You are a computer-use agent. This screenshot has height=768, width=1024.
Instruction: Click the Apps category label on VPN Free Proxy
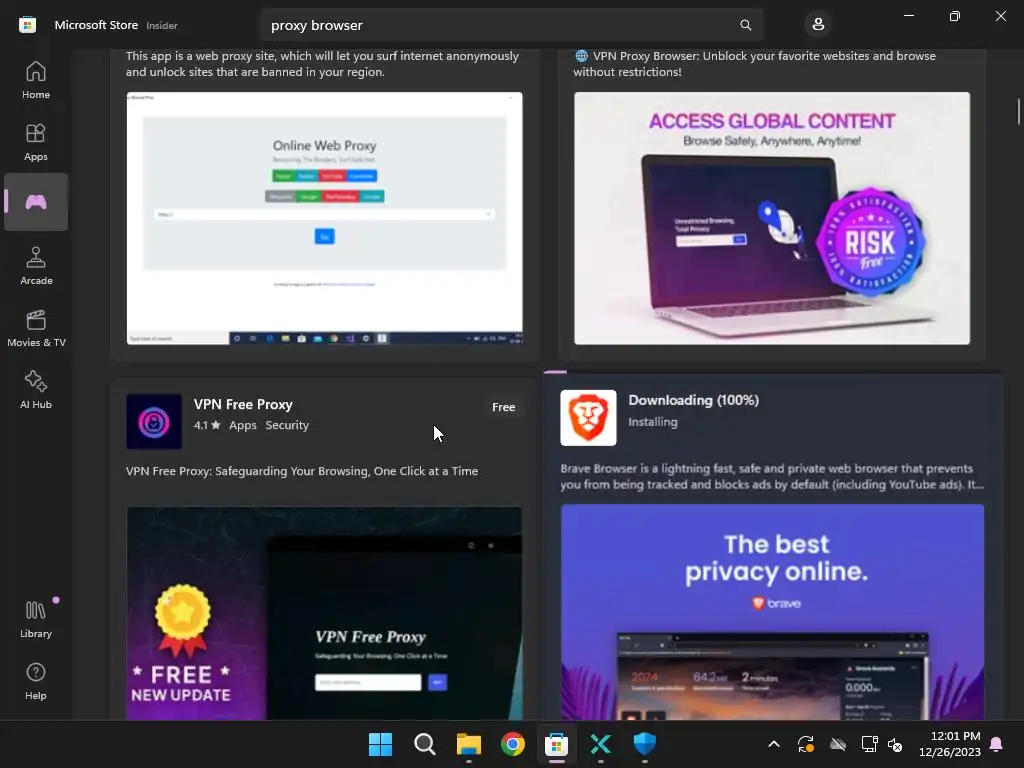tap(242, 425)
